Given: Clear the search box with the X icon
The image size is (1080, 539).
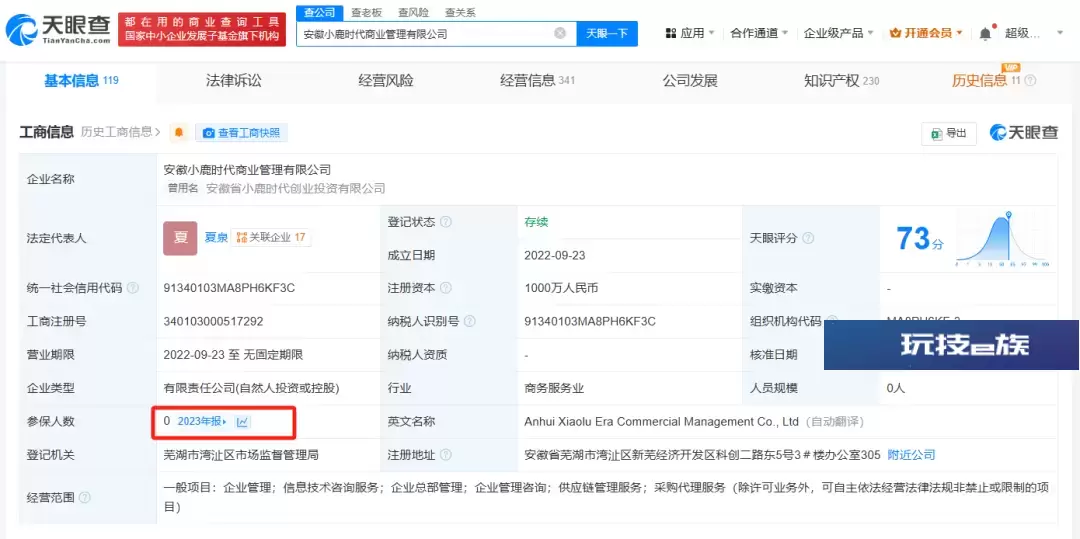Looking at the screenshot, I should 560,33.
